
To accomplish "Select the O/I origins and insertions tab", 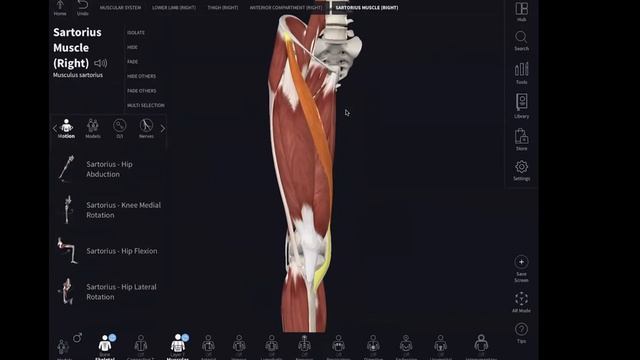I will 120,129.
